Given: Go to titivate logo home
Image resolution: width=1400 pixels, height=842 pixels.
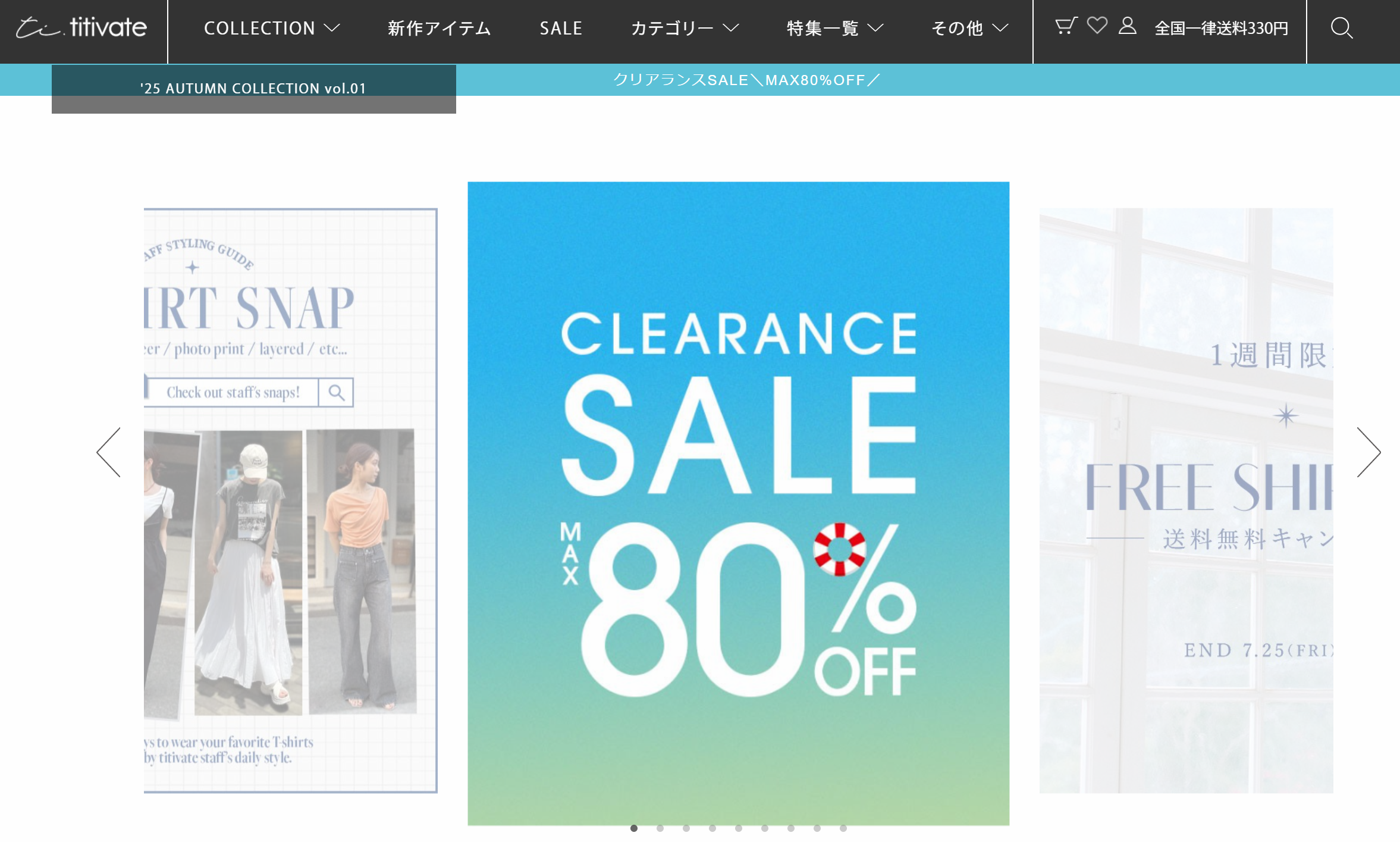Looking at the screenshot, I should coord(81,27).
